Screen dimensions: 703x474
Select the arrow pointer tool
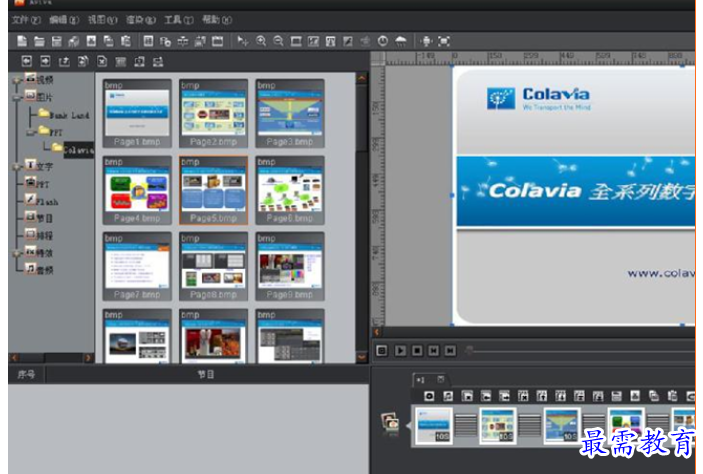243,41
